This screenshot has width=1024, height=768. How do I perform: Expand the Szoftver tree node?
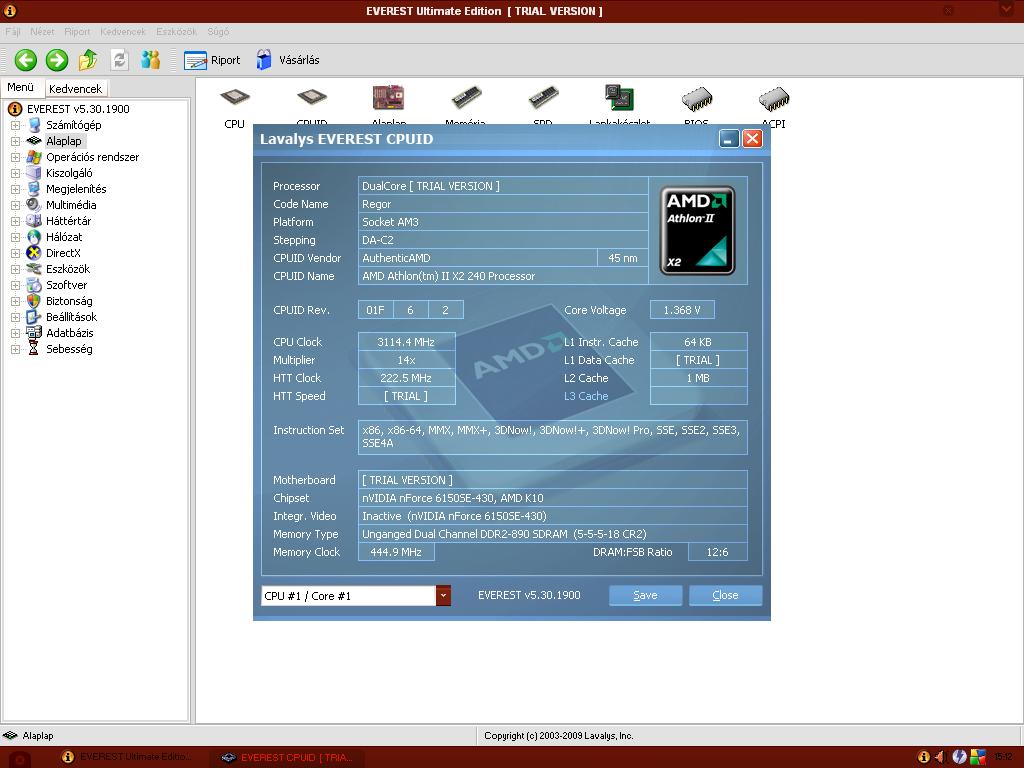(x=15, y=285)
